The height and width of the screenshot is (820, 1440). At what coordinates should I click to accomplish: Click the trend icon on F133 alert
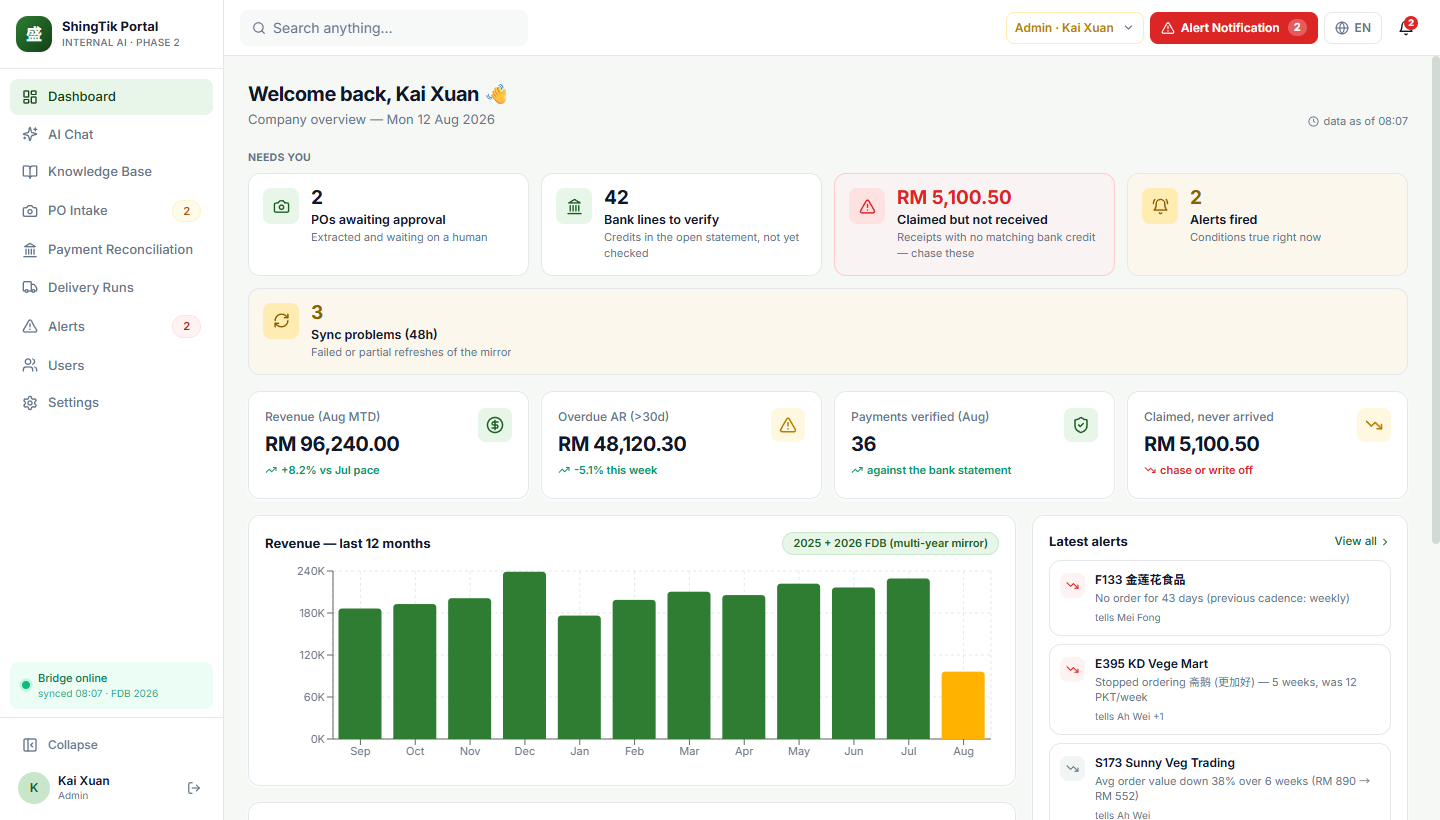coord(1073,586)
